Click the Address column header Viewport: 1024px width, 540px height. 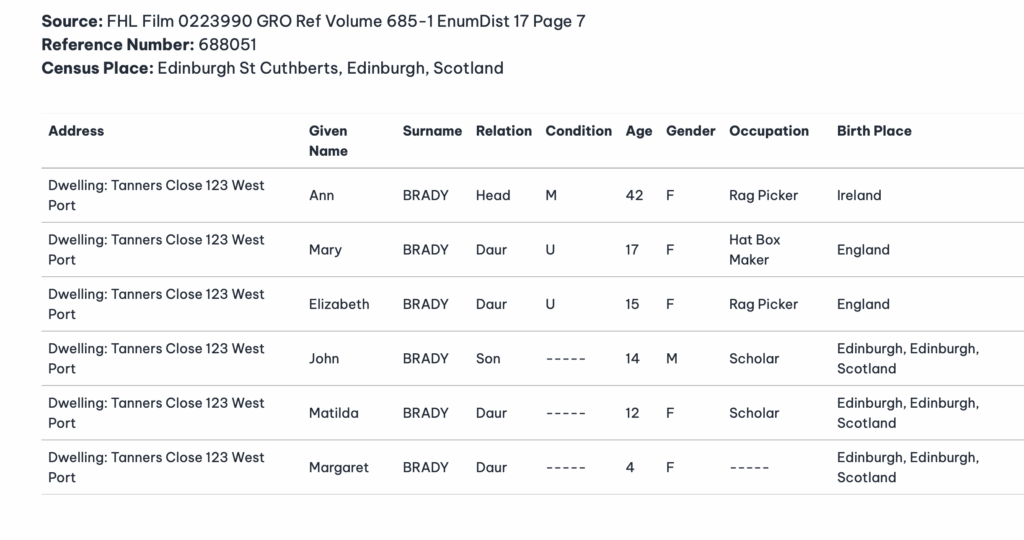76,131
